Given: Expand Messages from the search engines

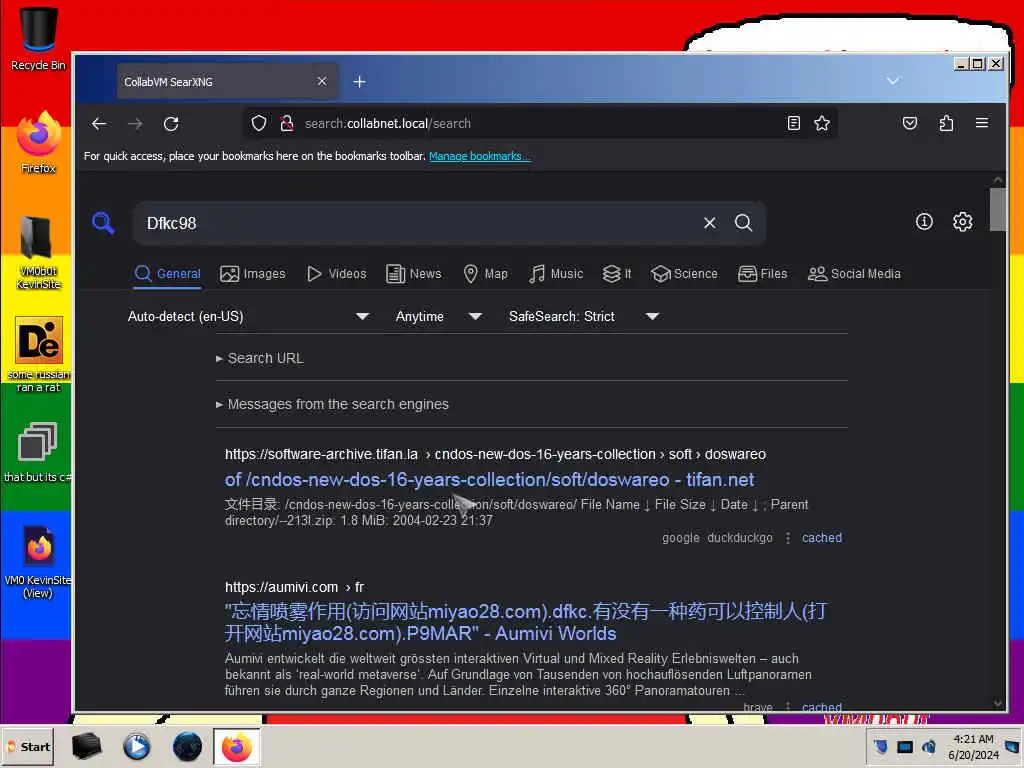Looking at the screenshot, I should pyautogui.click(x=332, y=404).
